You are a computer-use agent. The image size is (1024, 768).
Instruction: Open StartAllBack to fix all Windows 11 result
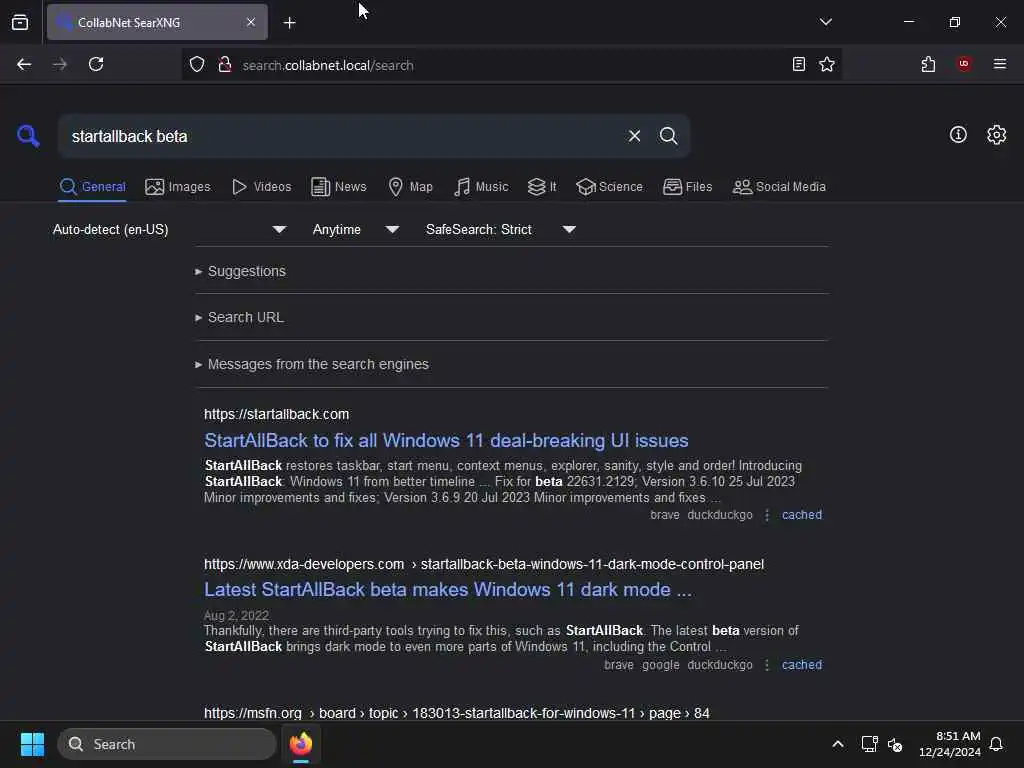[446, 441]
